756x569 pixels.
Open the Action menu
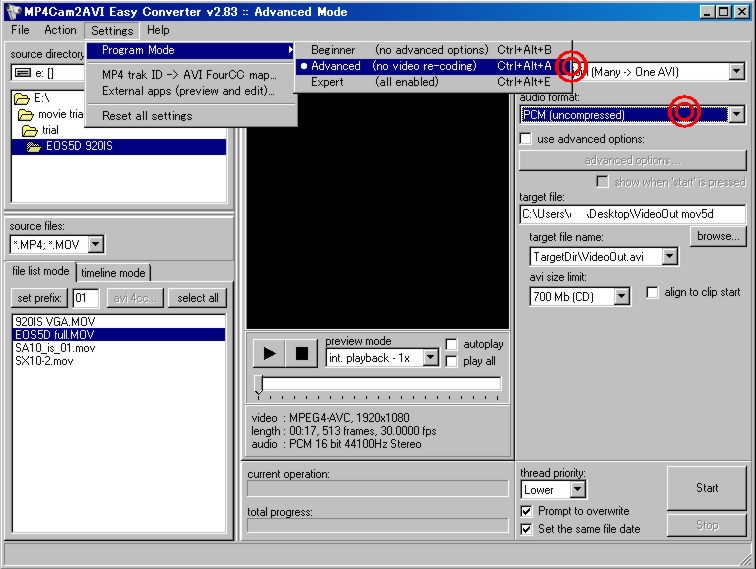click(x=60, y=30)
